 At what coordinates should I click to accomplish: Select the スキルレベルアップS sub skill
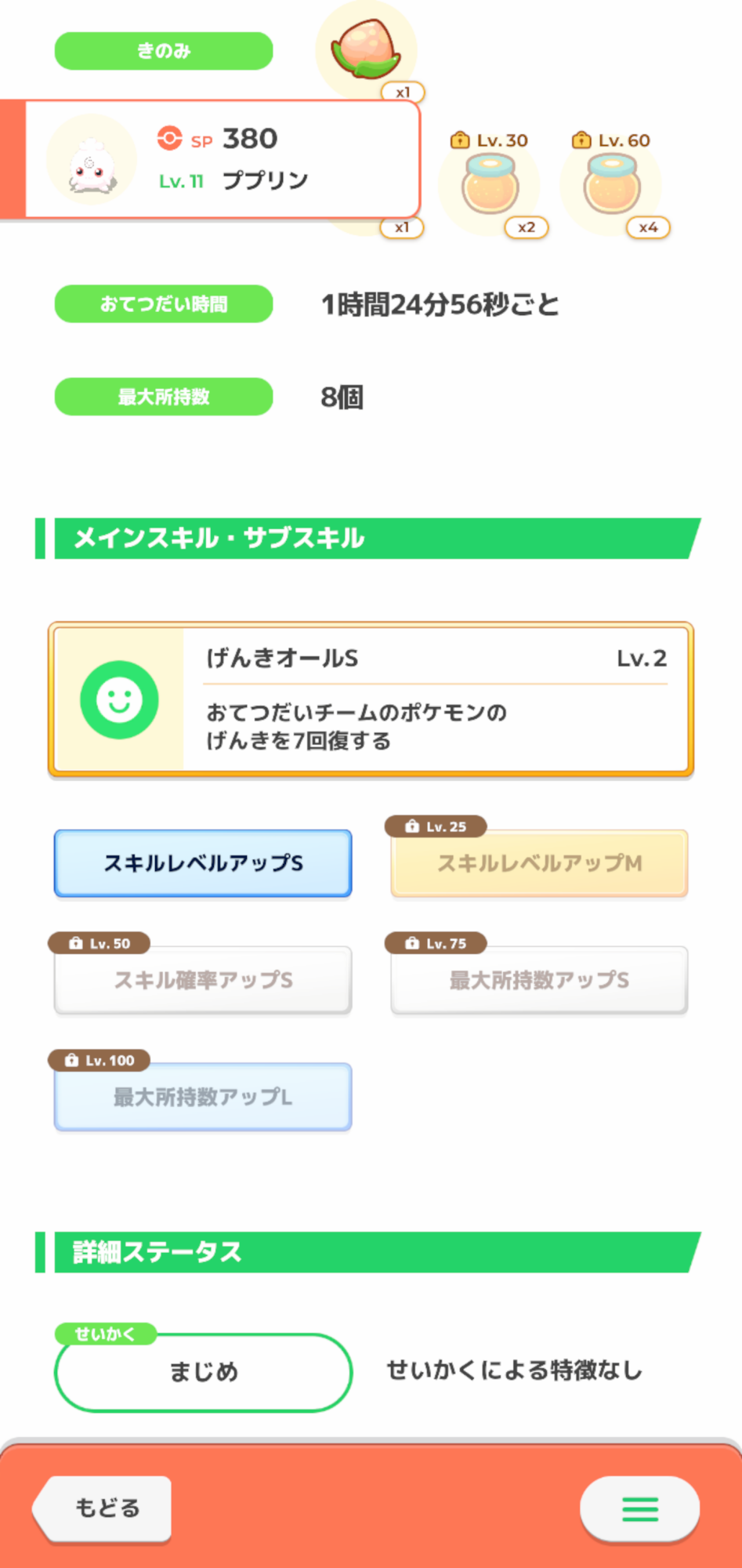coord(203,863)
